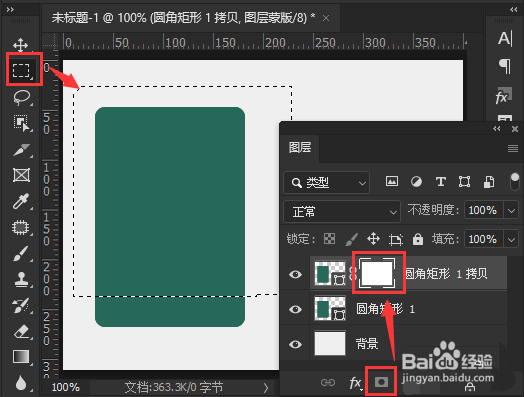Click the 圆角矩形 1 layer name

point(385,309)
